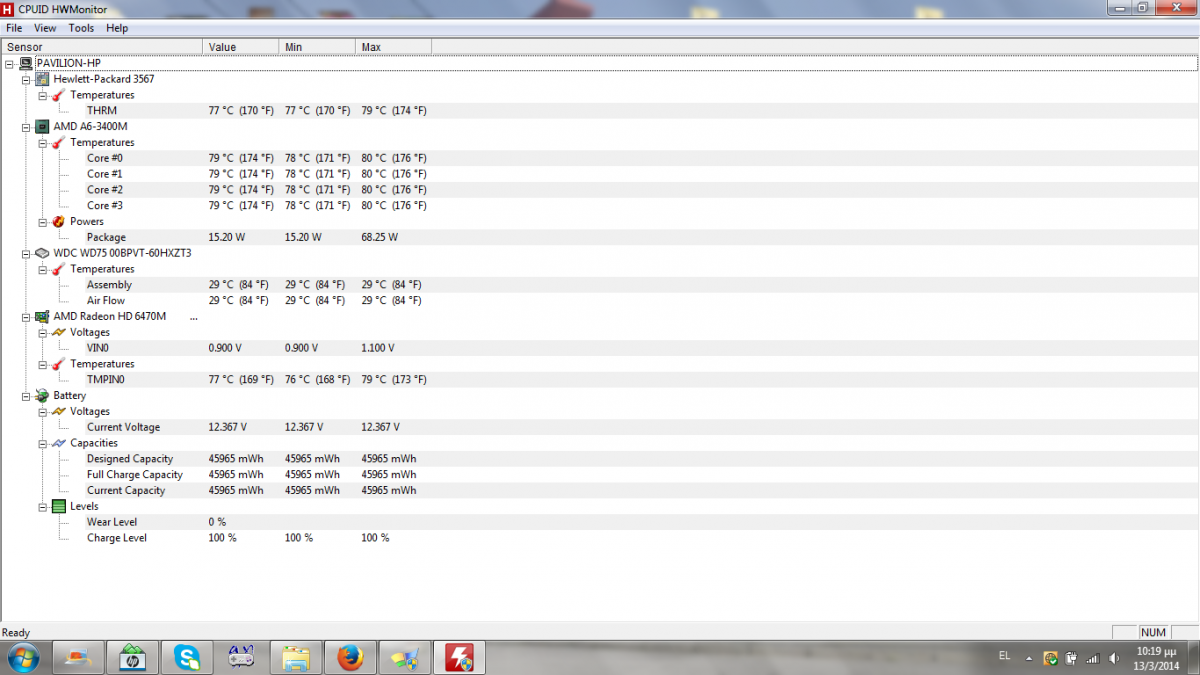This screenshot has height=675, width=1200.
Task: Click the Battery node icon
Action: pos(43,396)
